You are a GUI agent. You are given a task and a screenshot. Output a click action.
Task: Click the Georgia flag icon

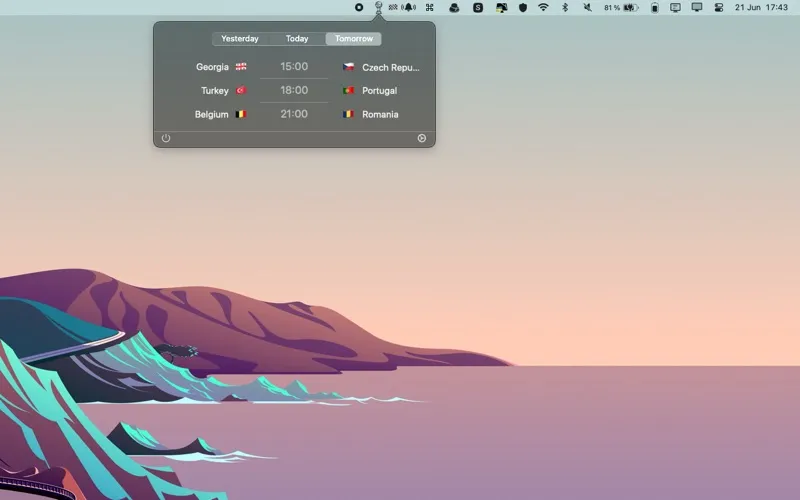pos(241,66)
